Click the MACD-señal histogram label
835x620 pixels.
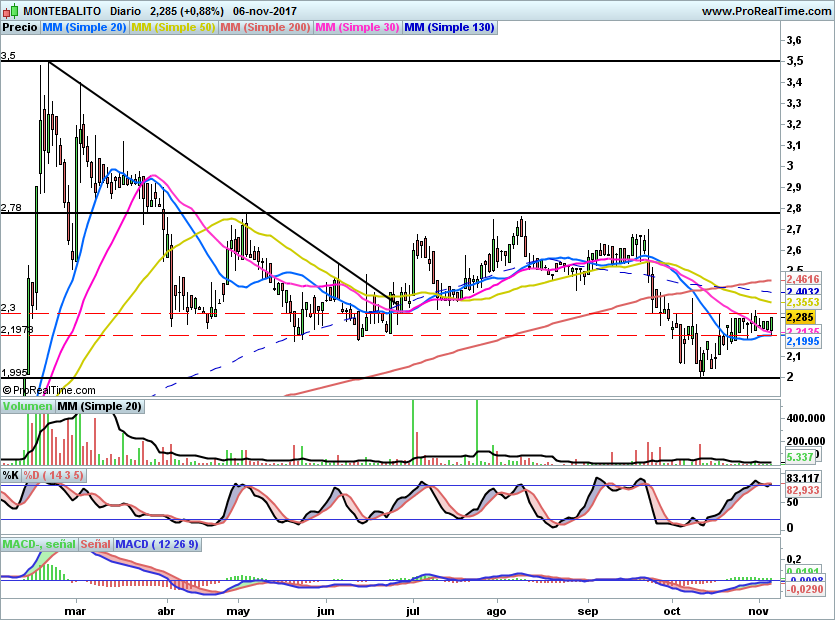point(39,544)
